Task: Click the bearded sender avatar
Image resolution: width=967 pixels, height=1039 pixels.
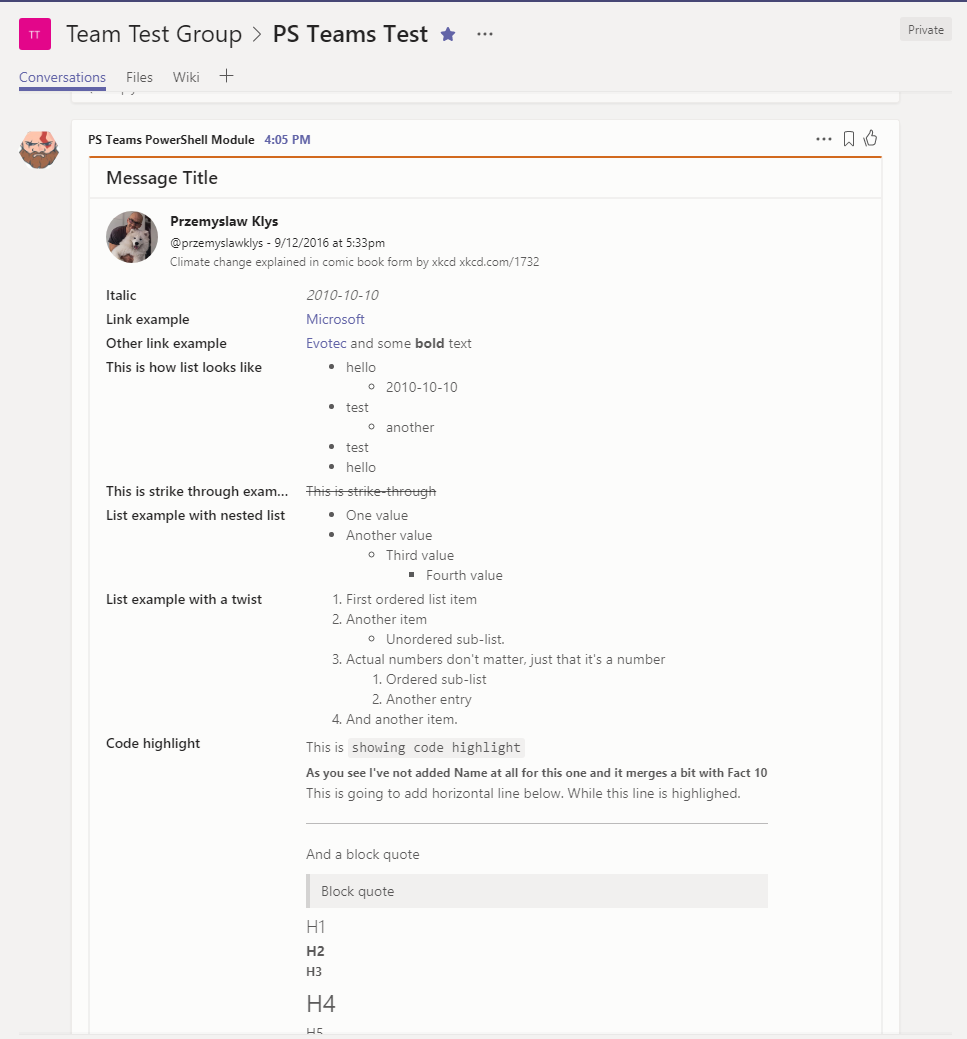Action: pos(39,149)
